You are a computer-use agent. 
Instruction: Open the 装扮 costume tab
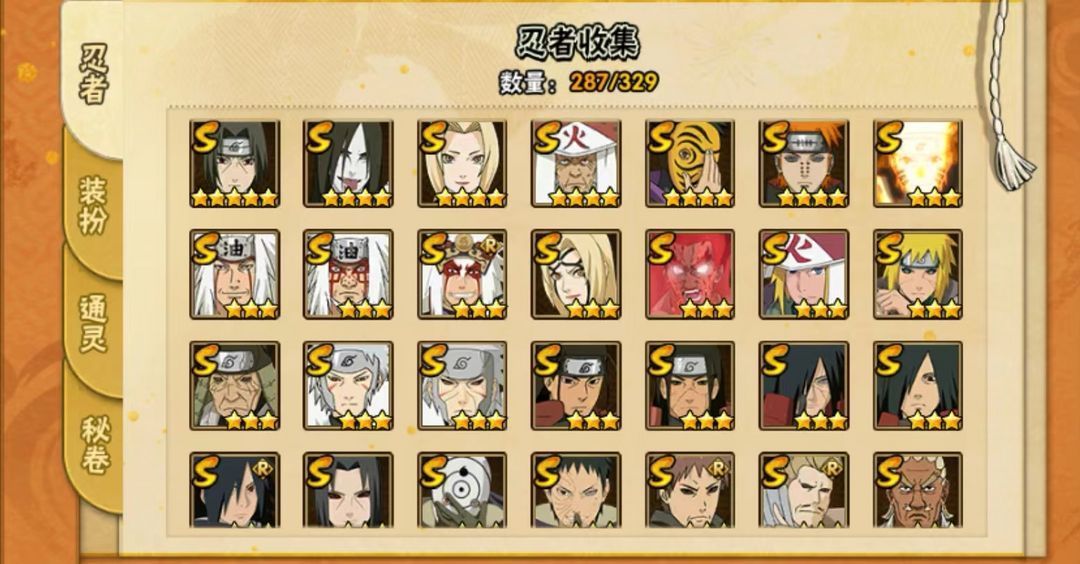pos(94,205)
